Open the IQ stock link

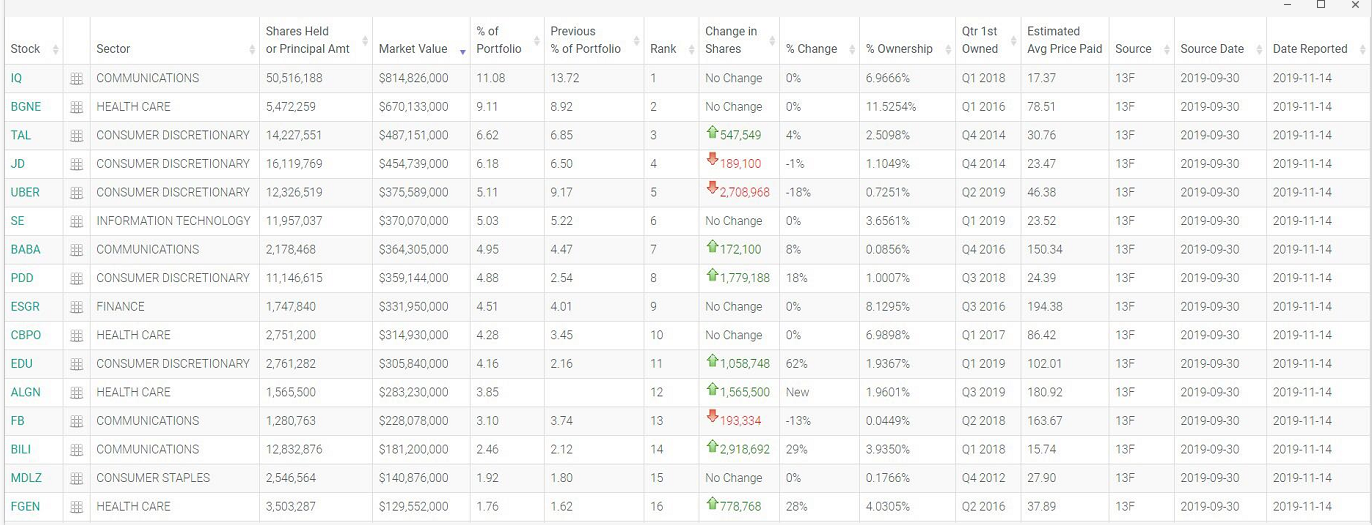[x=16, y=78]
